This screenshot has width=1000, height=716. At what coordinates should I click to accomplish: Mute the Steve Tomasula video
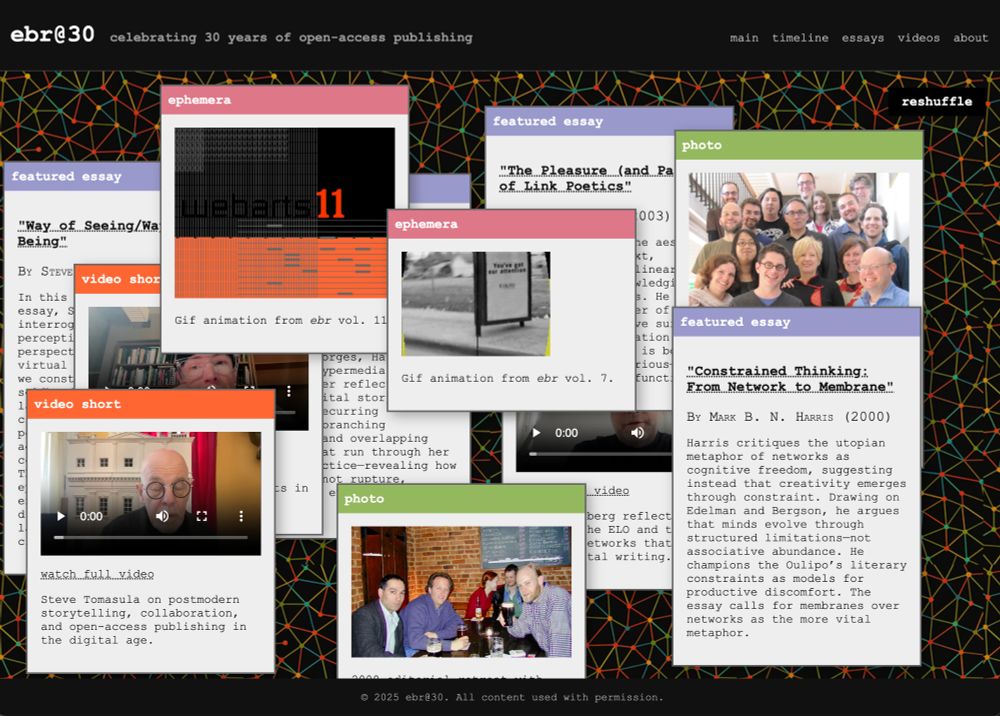(x=163, y=516)
